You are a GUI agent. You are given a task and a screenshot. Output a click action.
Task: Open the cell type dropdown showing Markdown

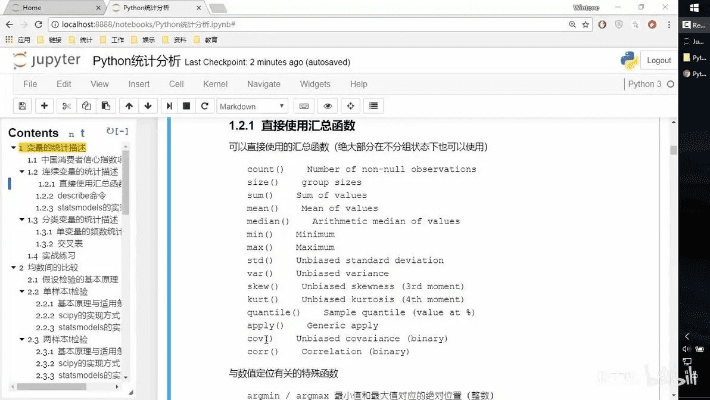tap(252, 106)
